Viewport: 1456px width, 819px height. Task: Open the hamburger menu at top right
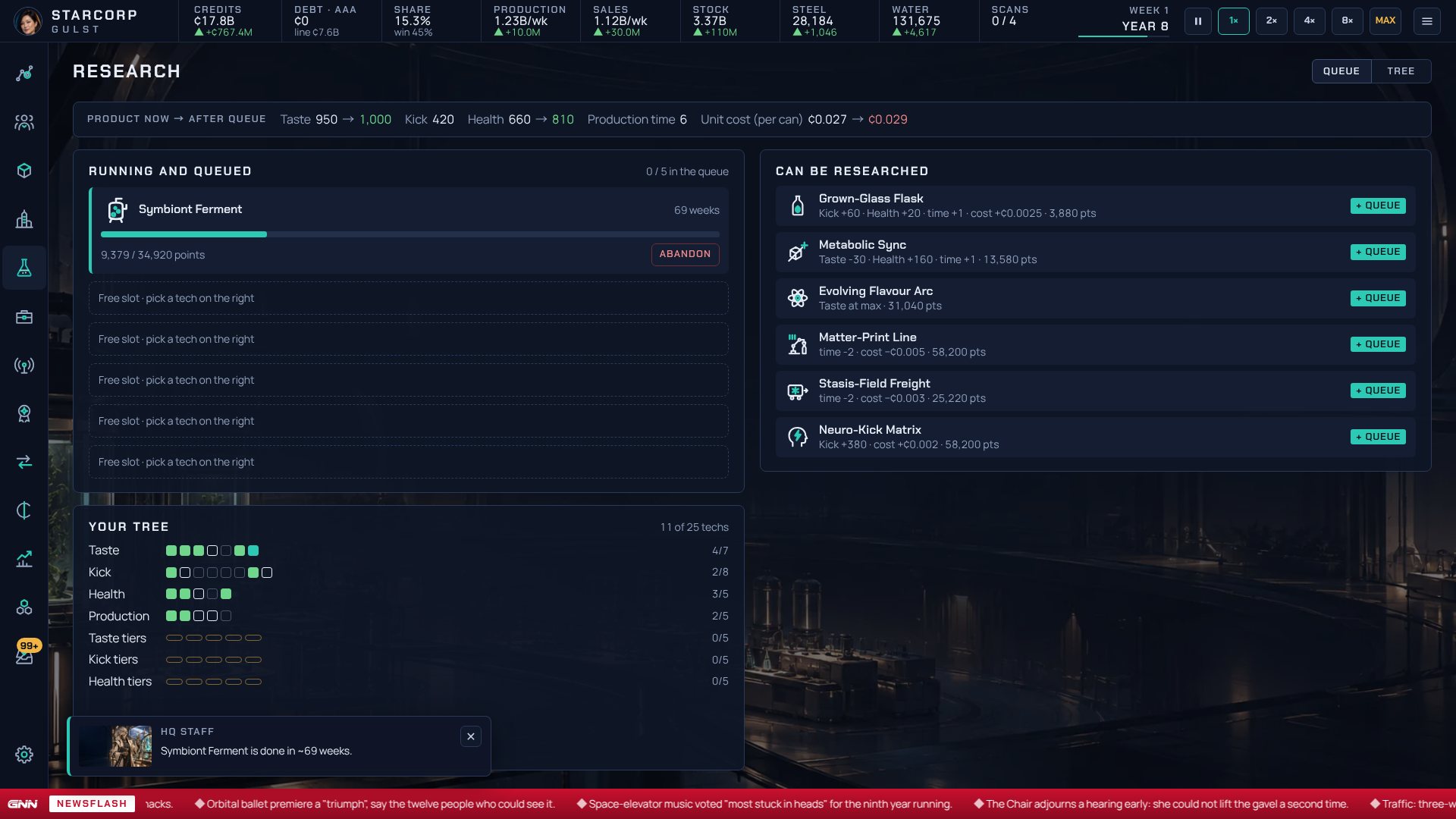(1427, 21)
